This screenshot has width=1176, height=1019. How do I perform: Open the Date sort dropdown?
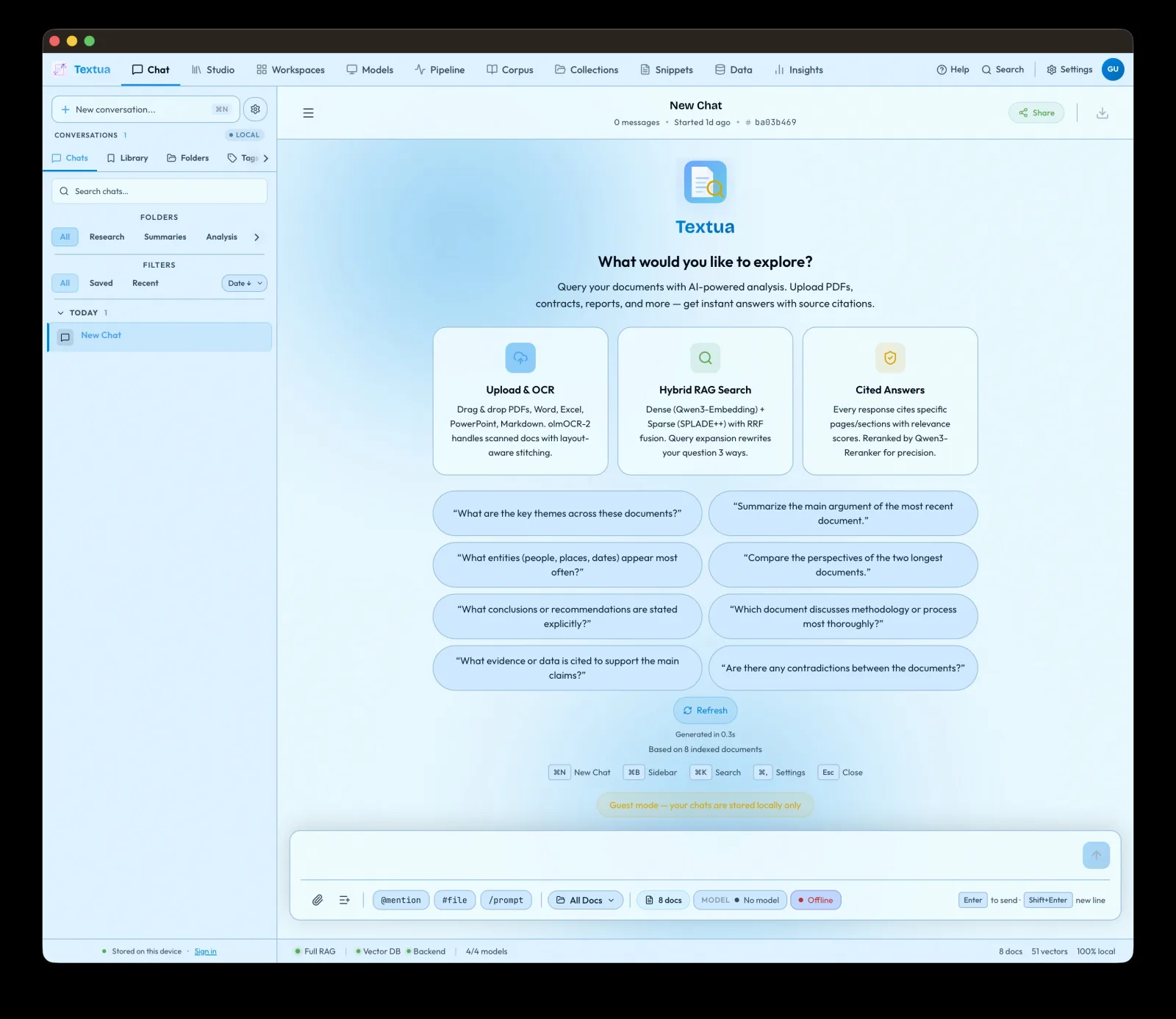tap(244, 283)
